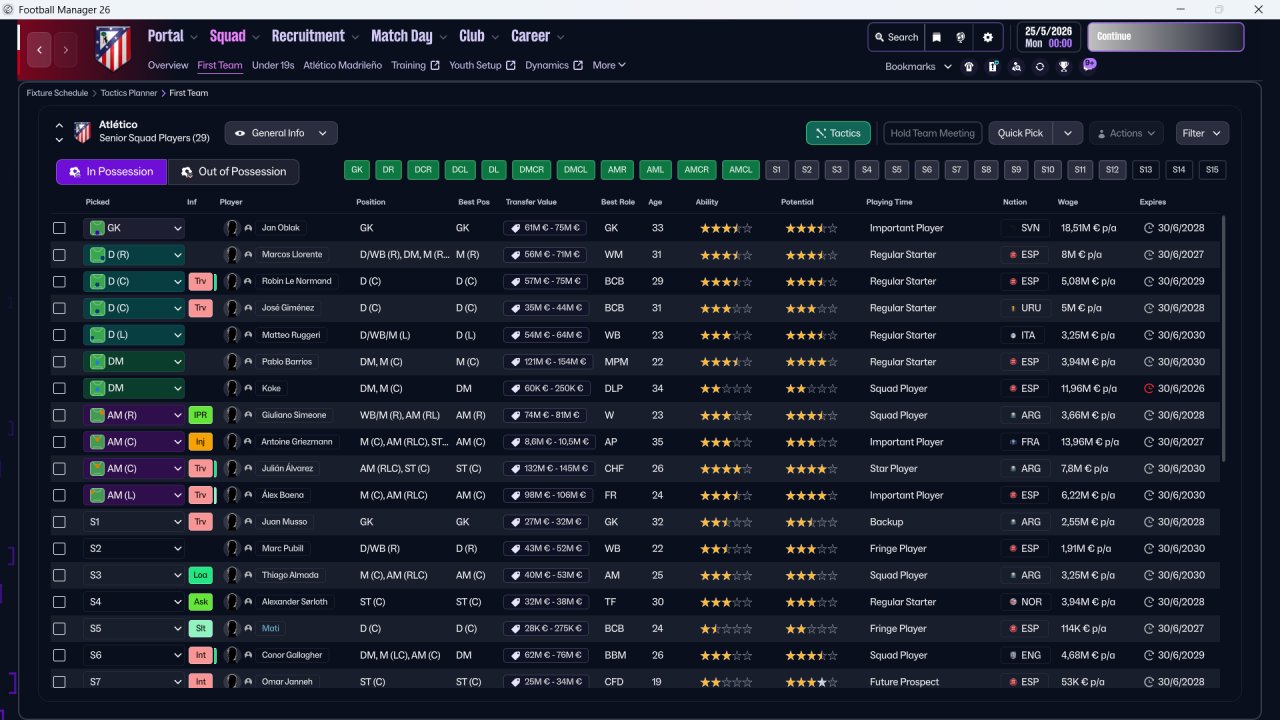Open settings via the gear icon
The image size is (1280, 720).
coord(988,37)
